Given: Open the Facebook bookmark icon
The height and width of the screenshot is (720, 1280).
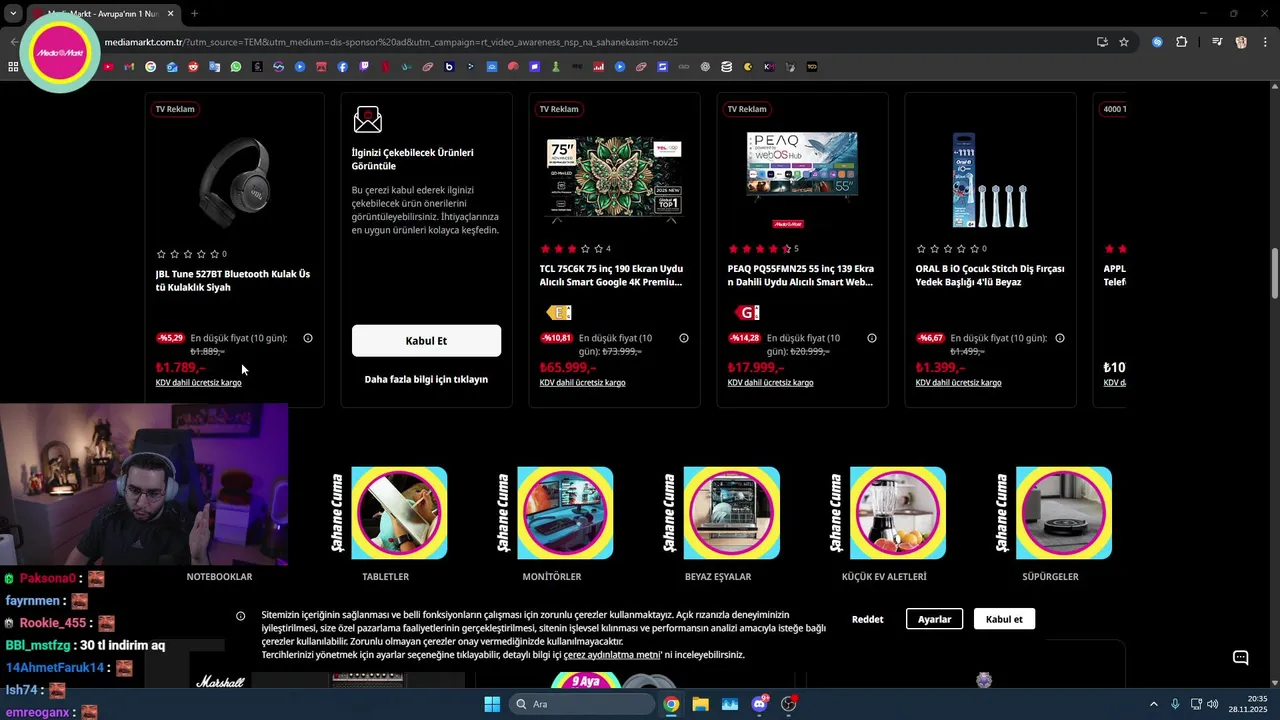Looking at the screenshot, I should [x=343, y=67].
